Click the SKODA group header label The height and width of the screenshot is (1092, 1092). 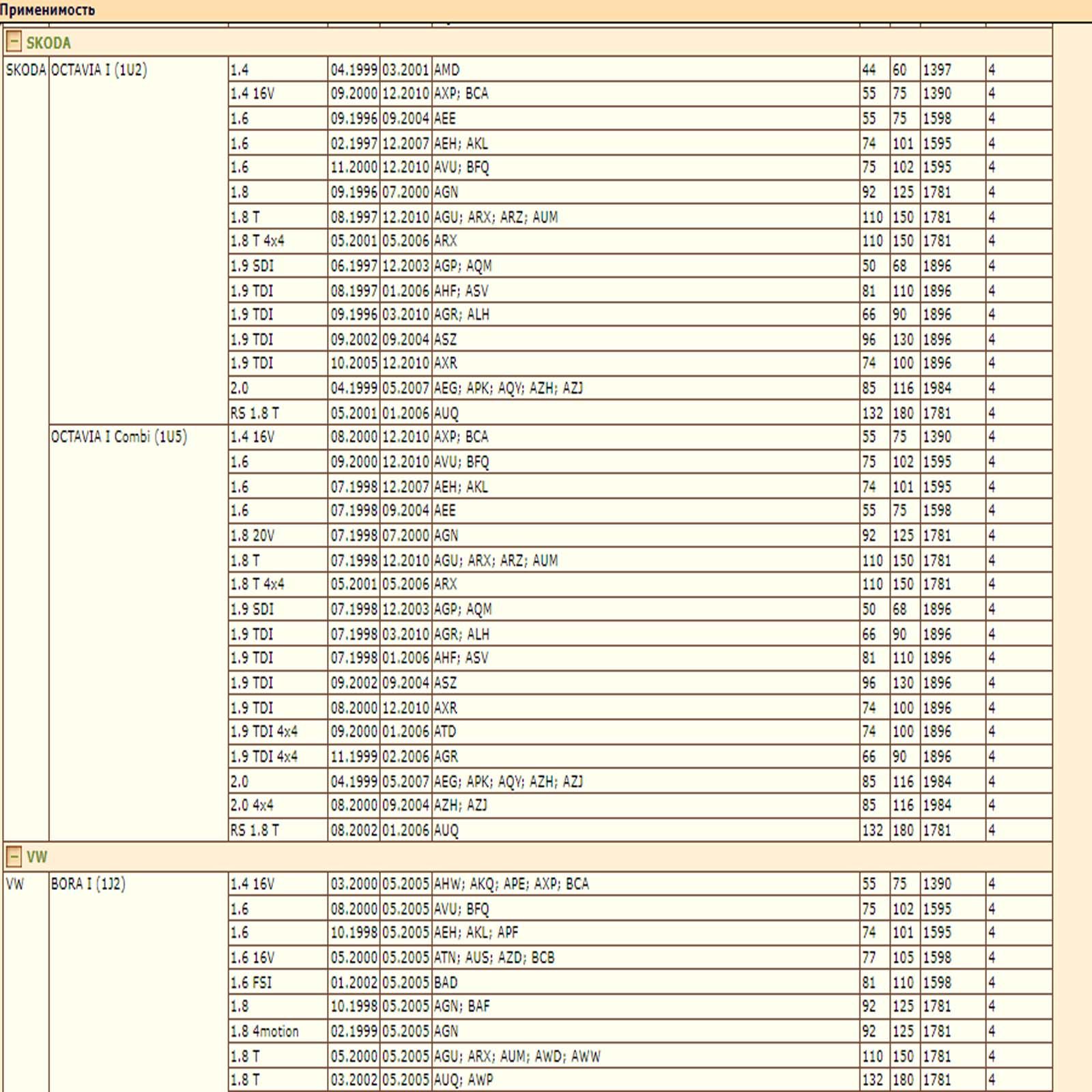pos(48,43)
